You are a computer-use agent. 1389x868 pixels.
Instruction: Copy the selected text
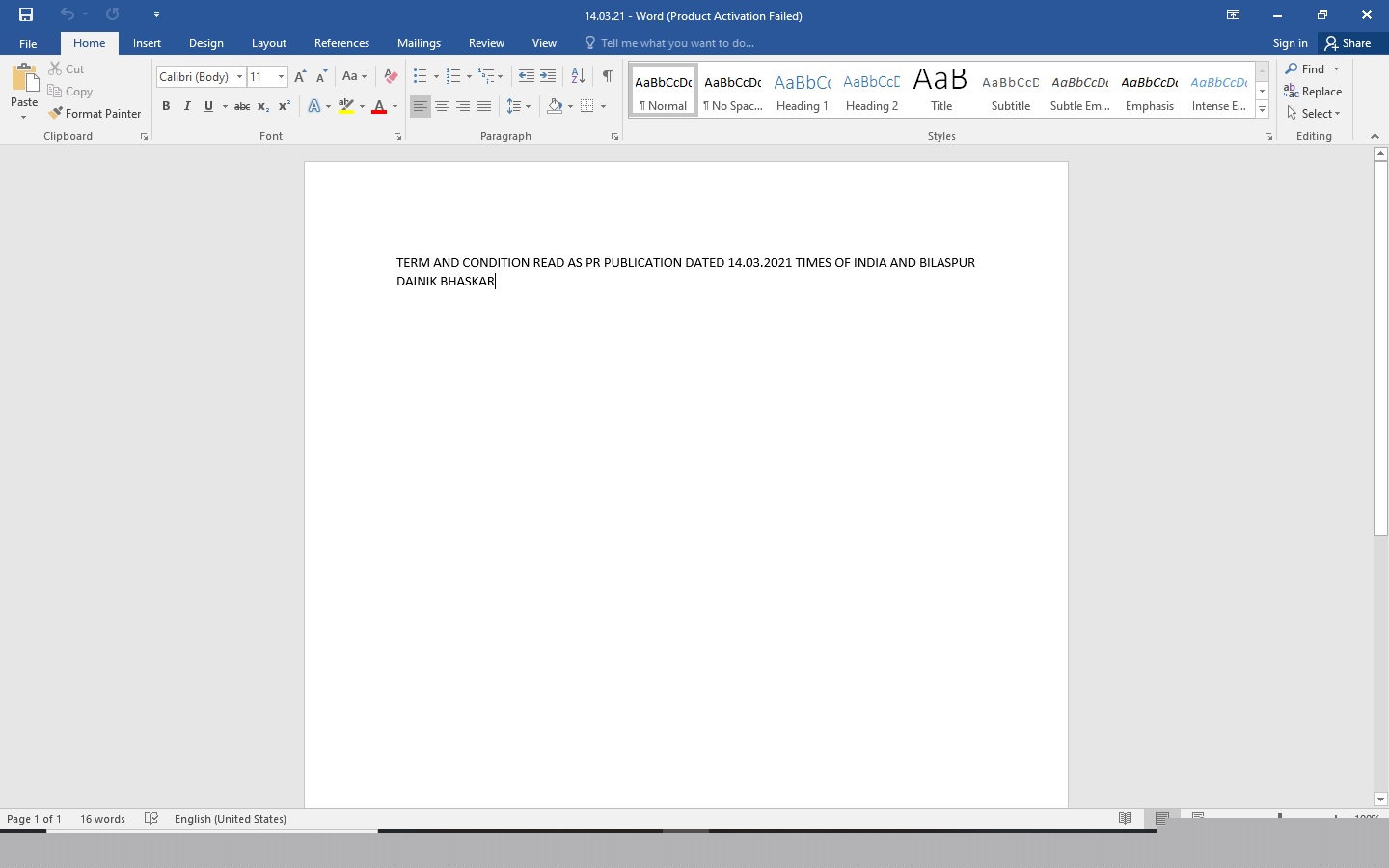coord(70,92)
